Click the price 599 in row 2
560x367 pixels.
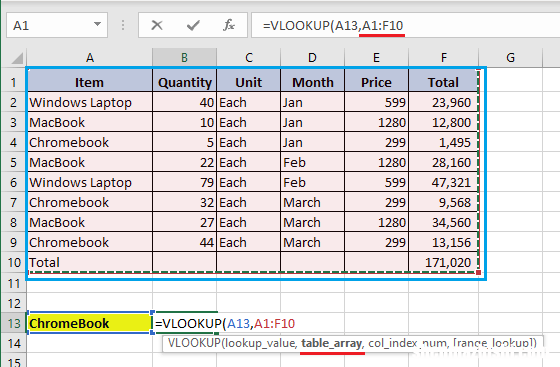click(376, 102)
